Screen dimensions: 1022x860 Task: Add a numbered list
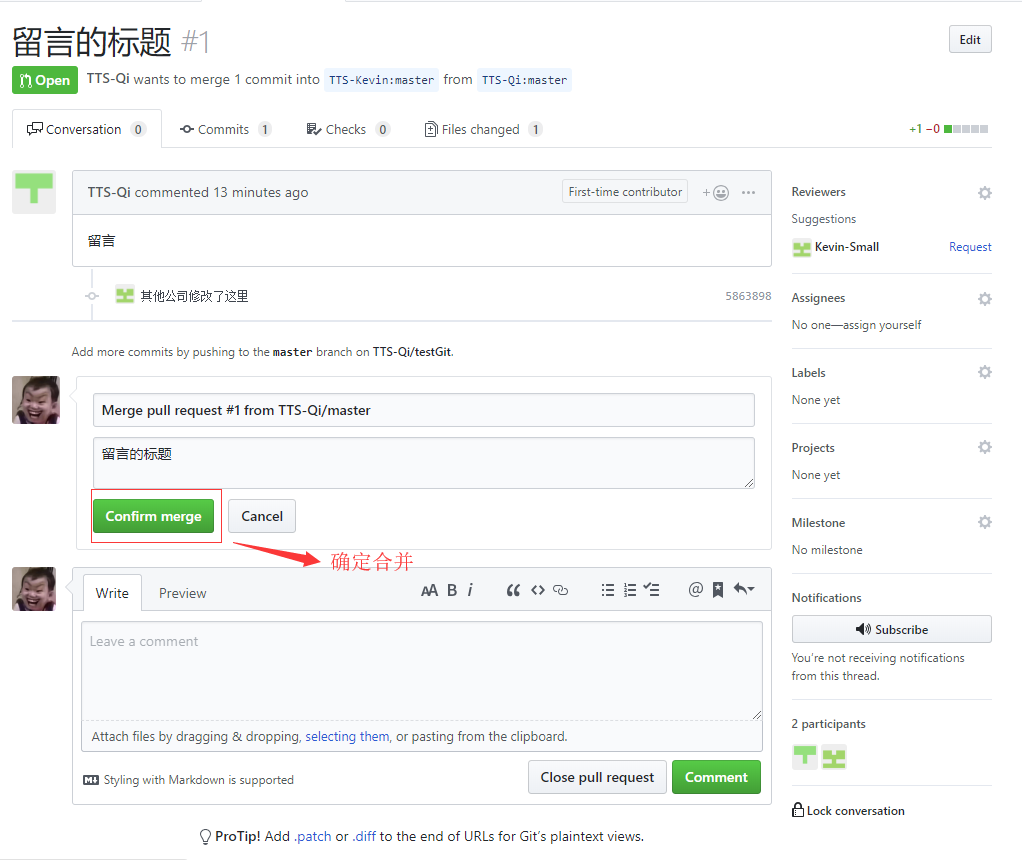click(x=630, y=591)
